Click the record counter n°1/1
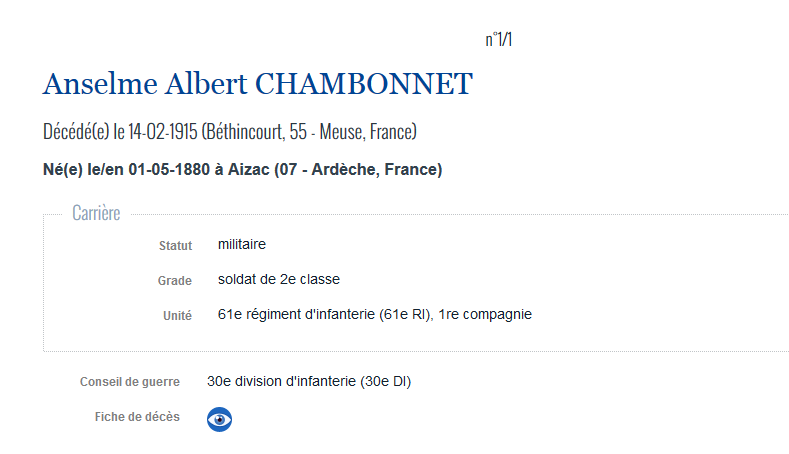The height and width of the screenshot is (454, 789). (x=499, y=39)
